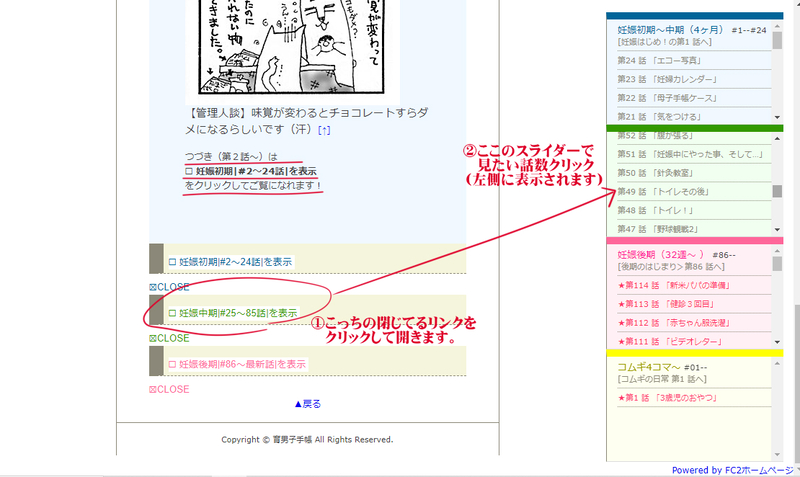Viewport: 800px width, 477px height.
Task: Click the pink ⊠CLOSE link
Action: 169,389
